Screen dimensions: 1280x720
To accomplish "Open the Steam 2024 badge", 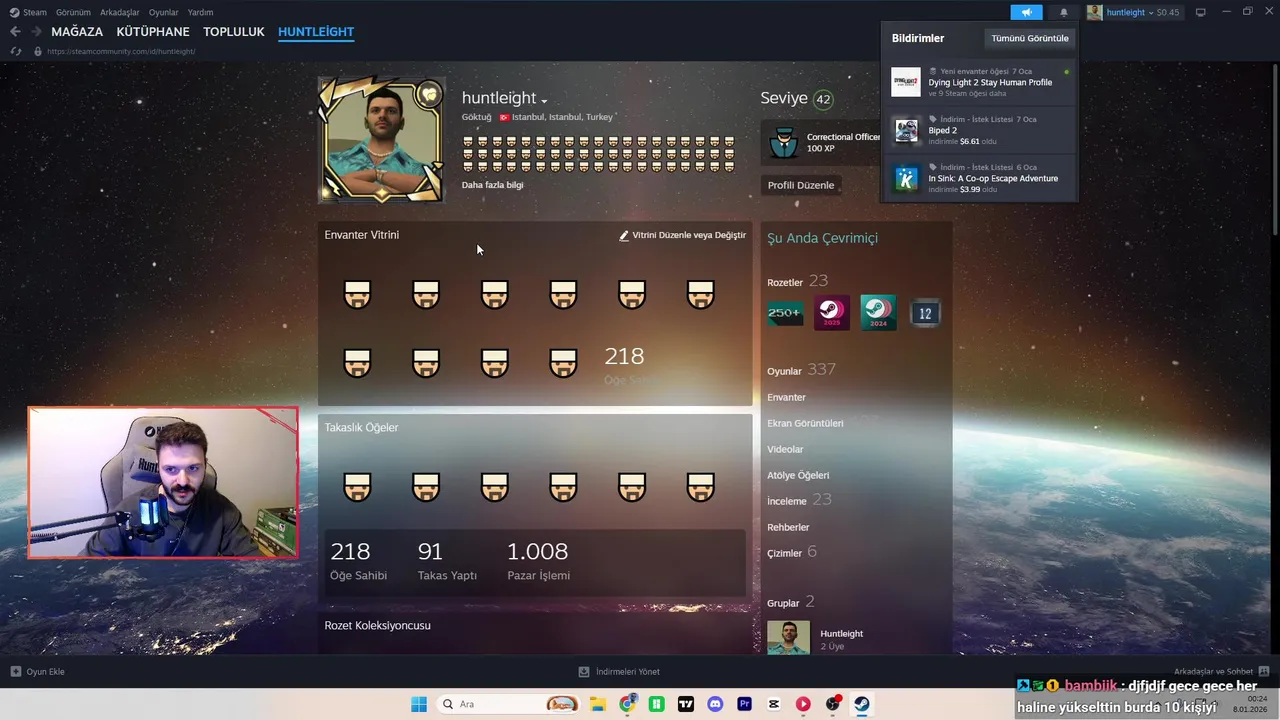I will coord(878,313).
